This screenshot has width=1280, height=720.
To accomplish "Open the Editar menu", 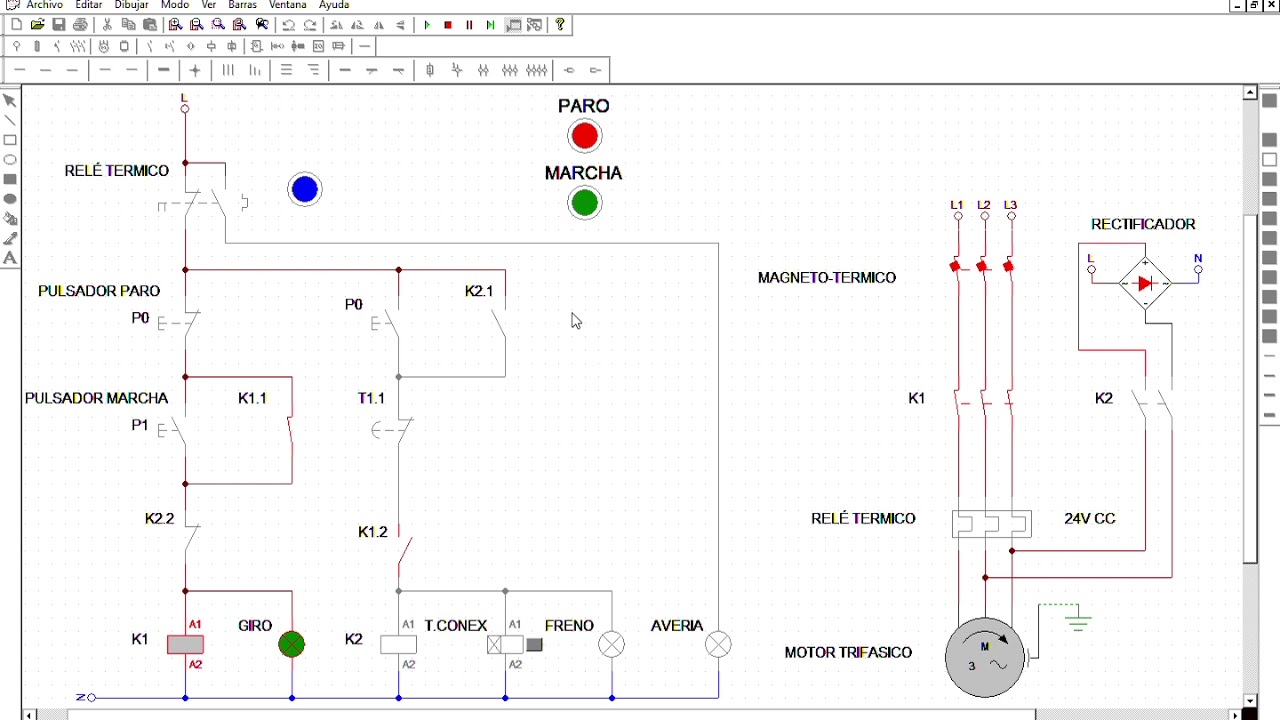I will click(x=89, y=5).
